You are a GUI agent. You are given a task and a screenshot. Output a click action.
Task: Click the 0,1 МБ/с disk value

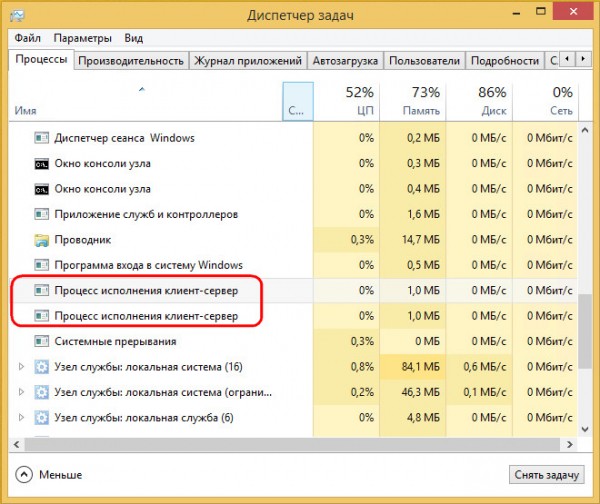[484, 392]
